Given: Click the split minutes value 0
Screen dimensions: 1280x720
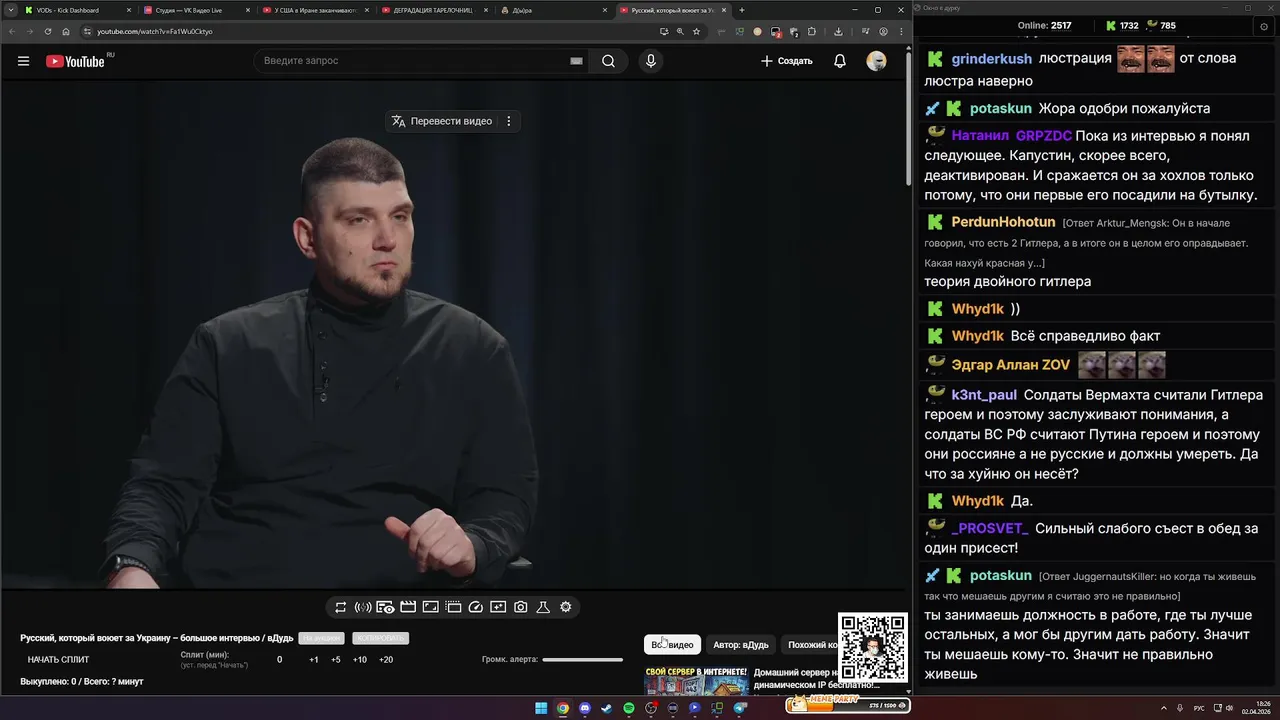Looking at the screenshot, I should click(x=279, y=659).
